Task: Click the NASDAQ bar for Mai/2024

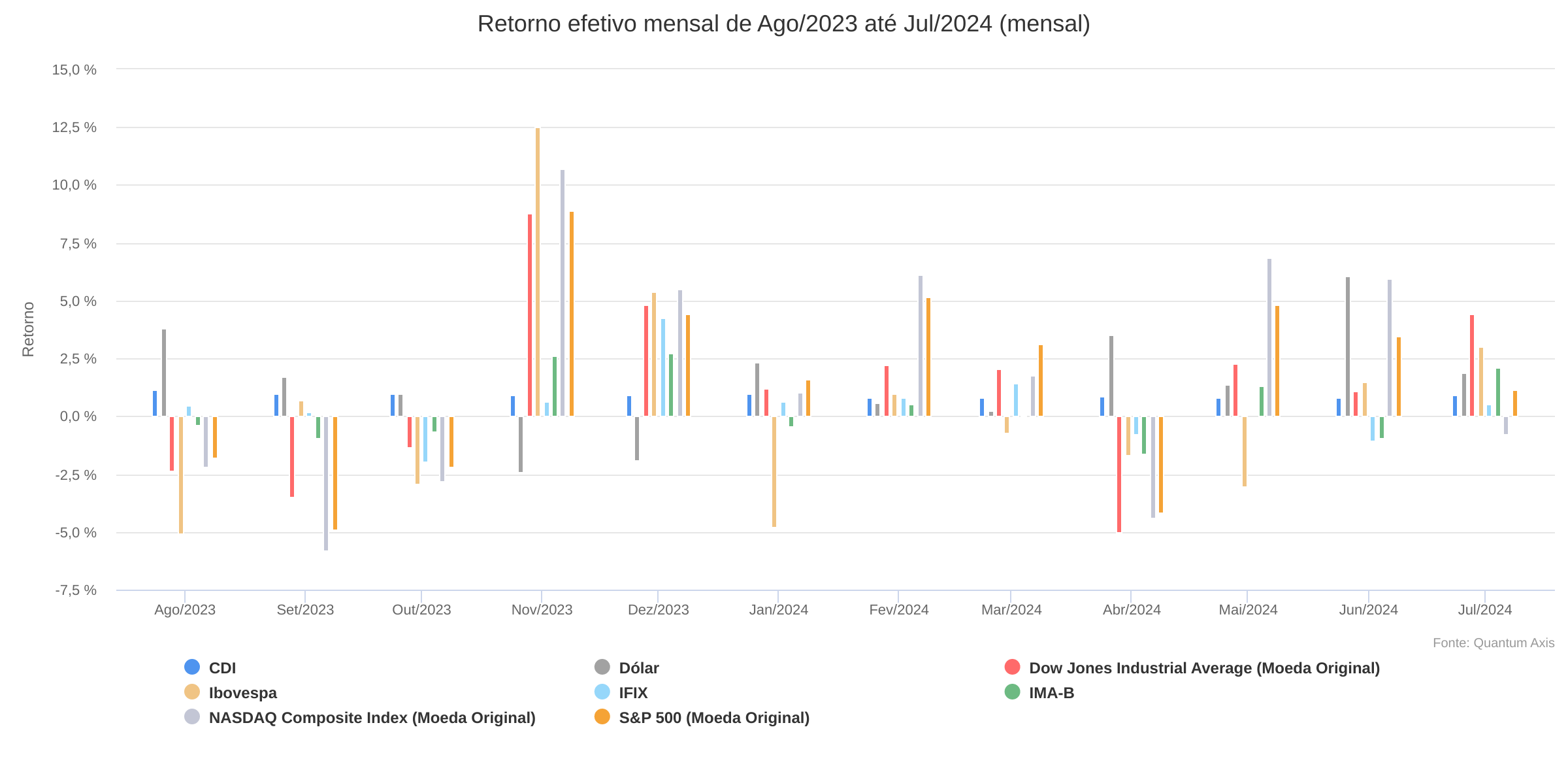Action: (x=1269, y=337)
